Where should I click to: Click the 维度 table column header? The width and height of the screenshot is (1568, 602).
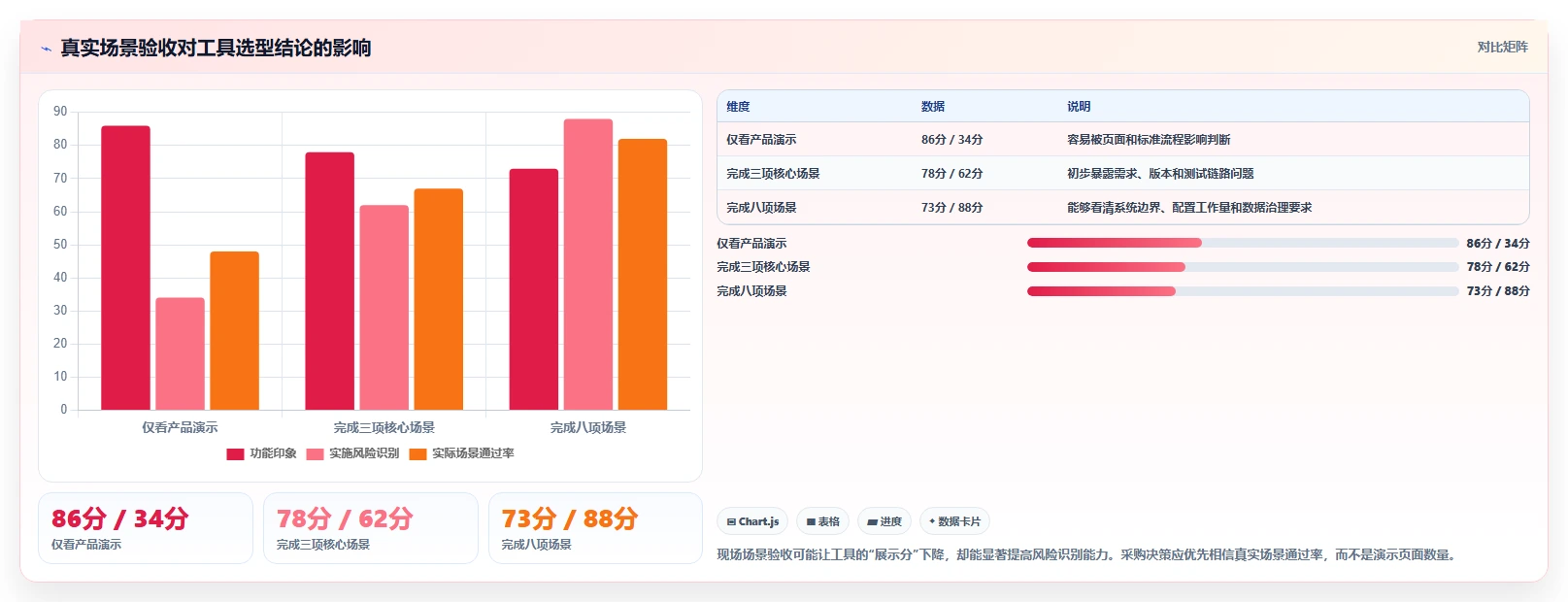click(738, 107)
